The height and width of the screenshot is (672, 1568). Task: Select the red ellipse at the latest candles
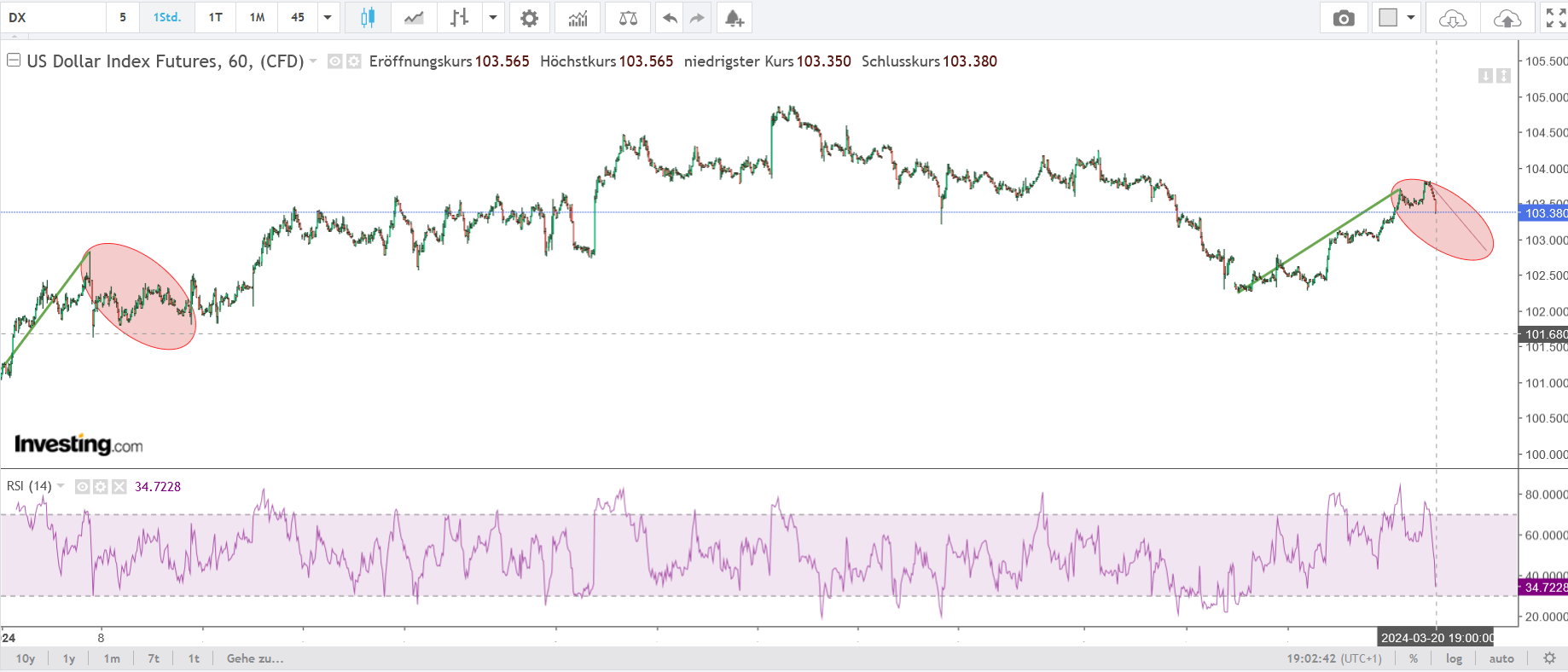[x=1442, y=219]
